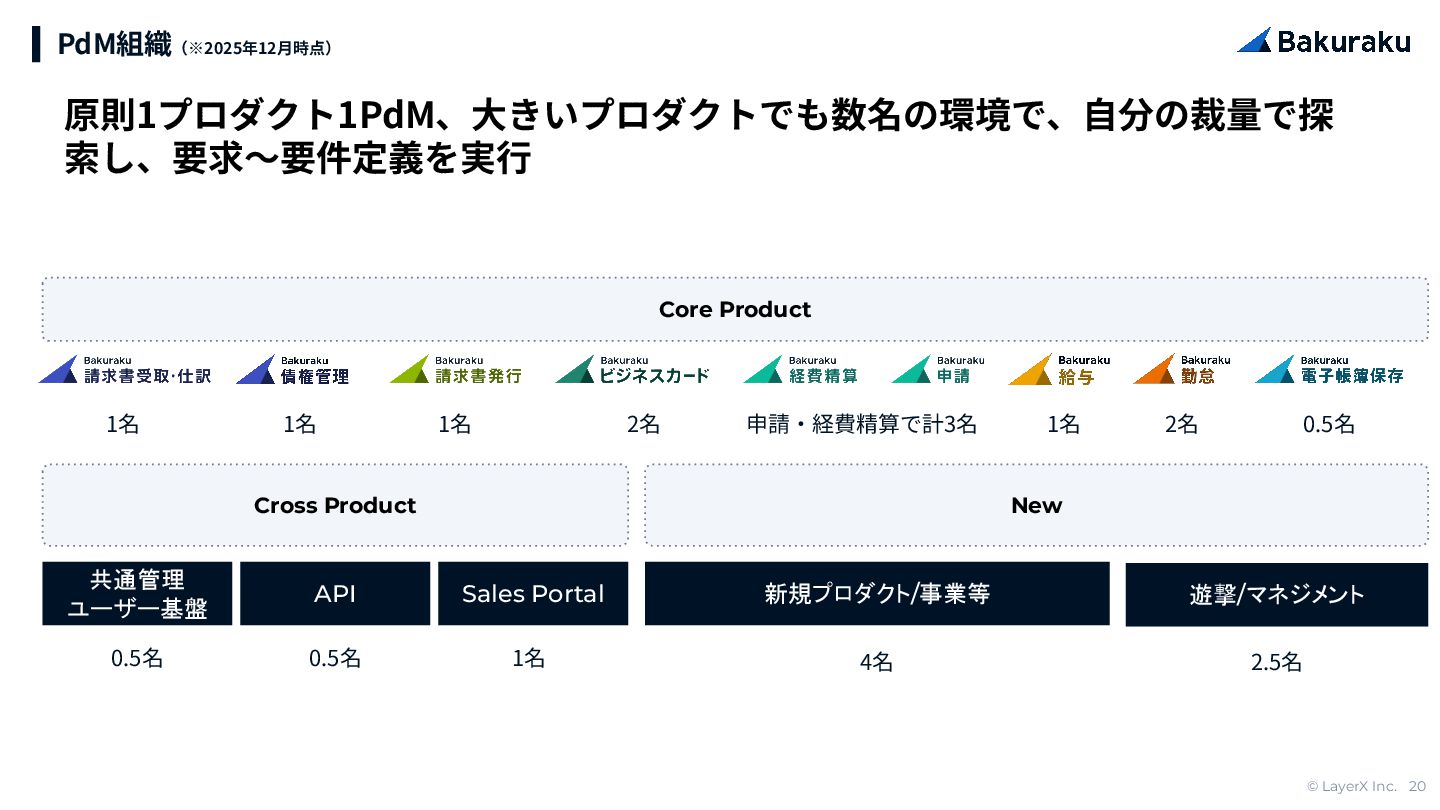The height and width of the screenshot is (810, 1440).
Task: Select the Bakuraku 勤怠 product logo
Action: 1182,370
